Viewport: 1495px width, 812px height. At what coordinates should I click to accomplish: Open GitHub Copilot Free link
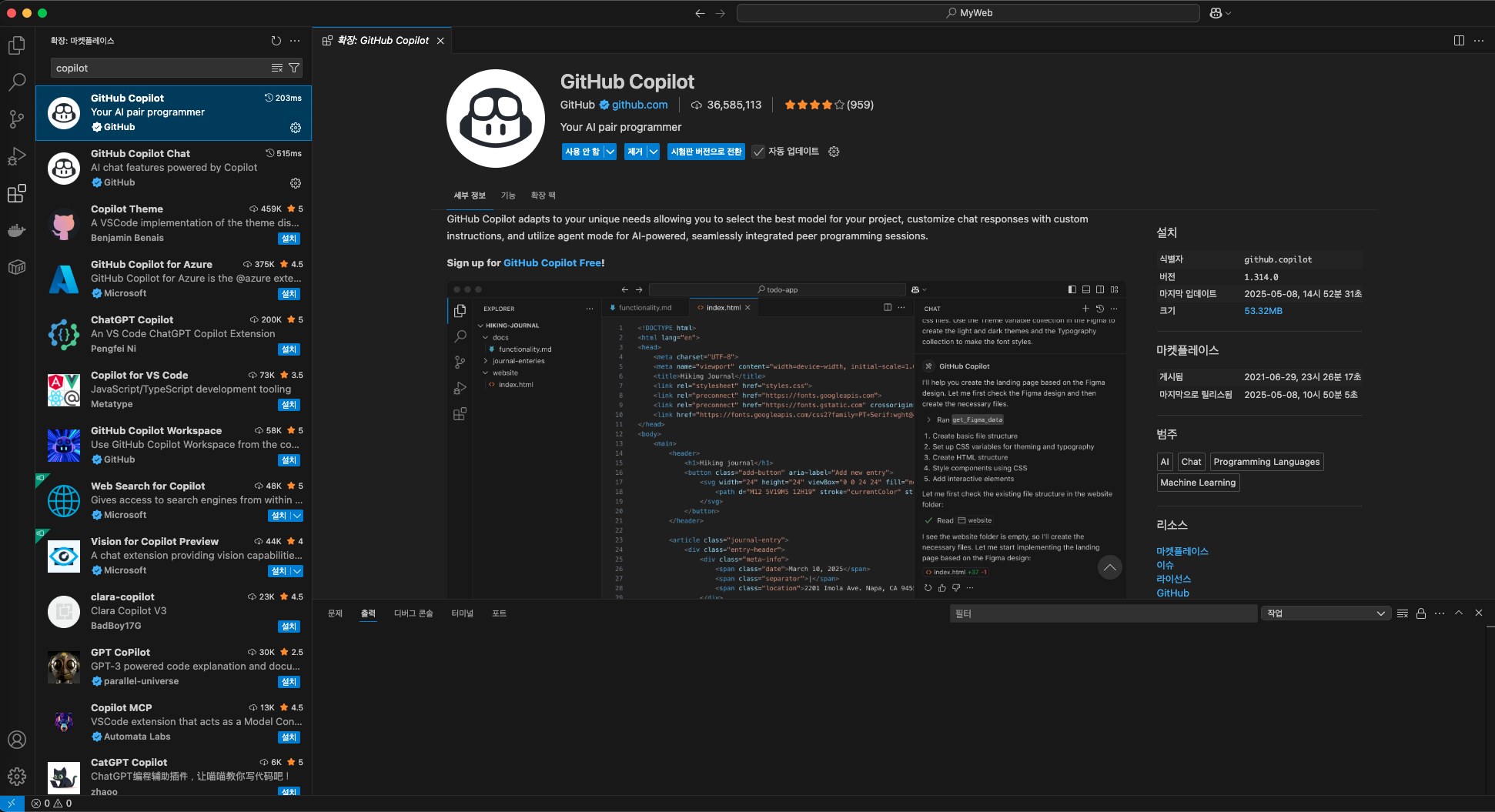[553, 263]
